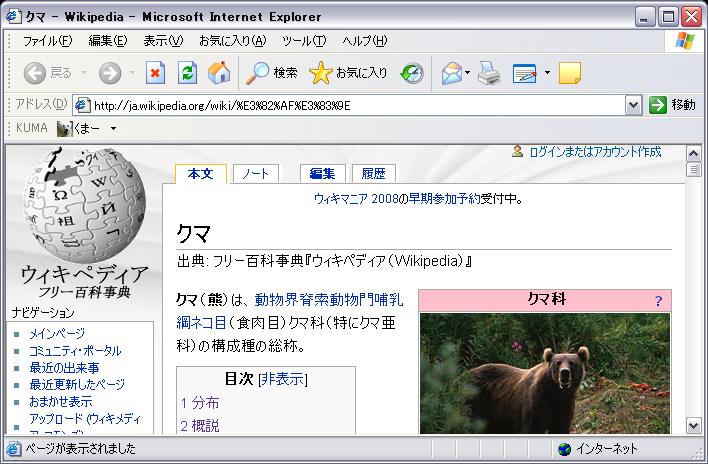Screen dimensions: 708x464
Task: Open the 編集(E) menu
Action: click(x=108, y=41)
